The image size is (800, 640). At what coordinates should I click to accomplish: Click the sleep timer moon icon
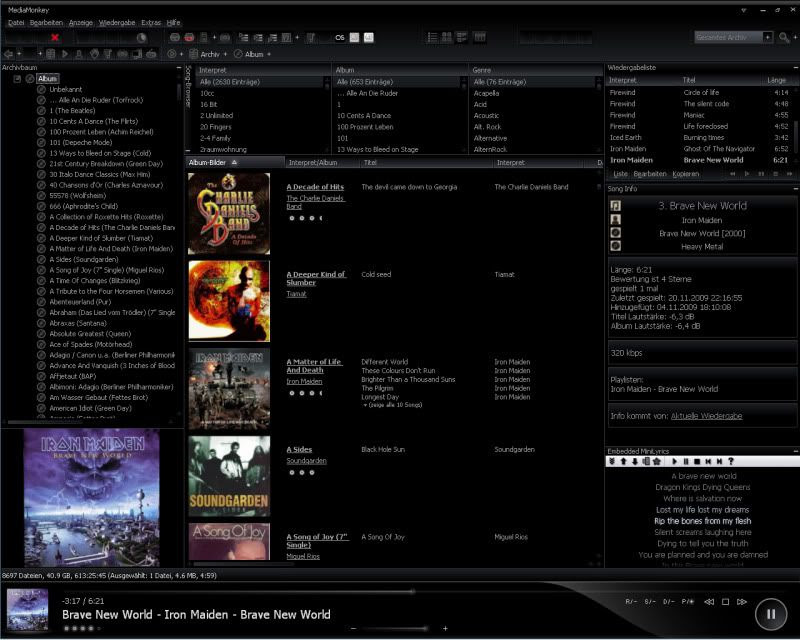click(x=141, y=38)
